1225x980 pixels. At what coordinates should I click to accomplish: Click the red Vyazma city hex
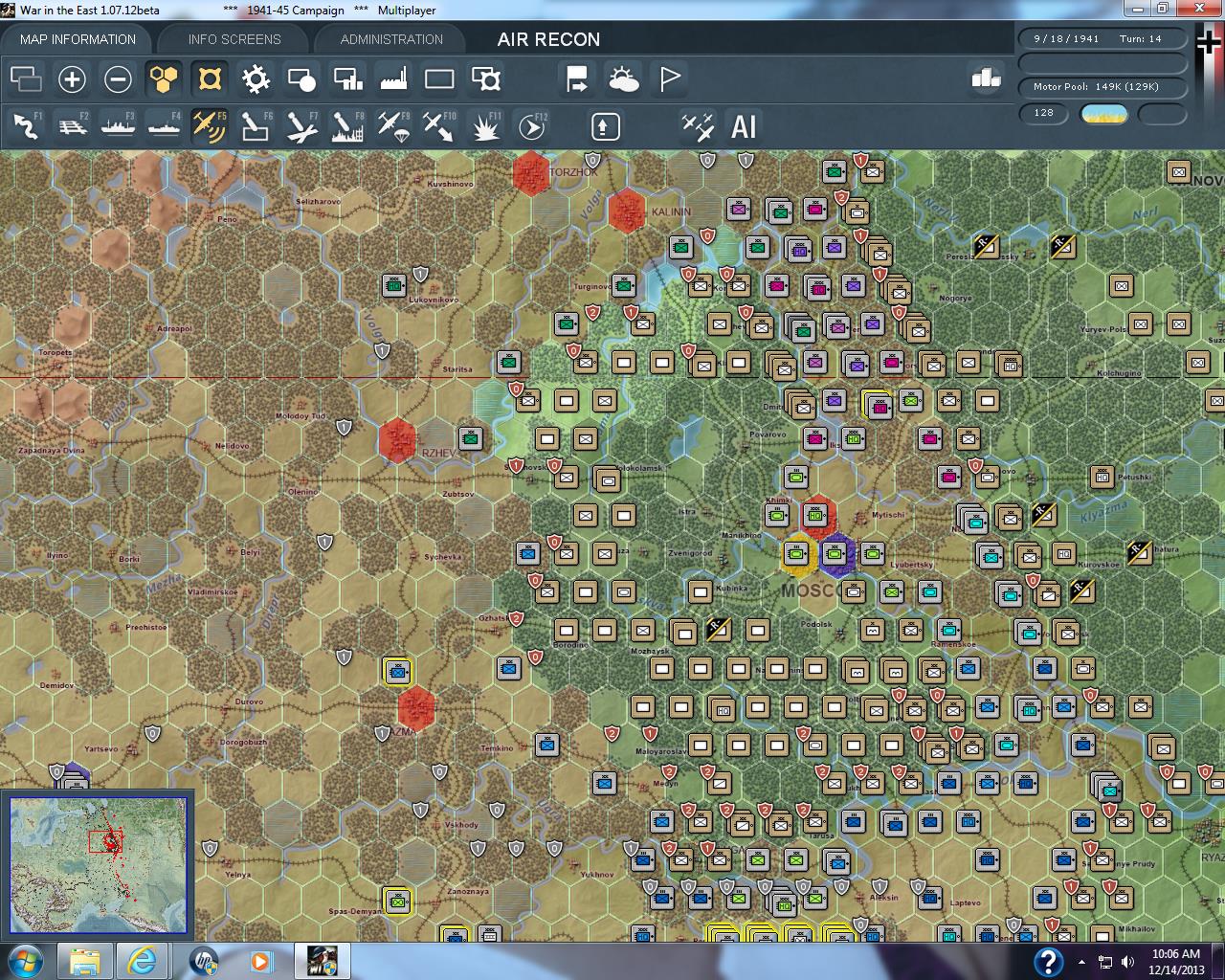(416, 709)
